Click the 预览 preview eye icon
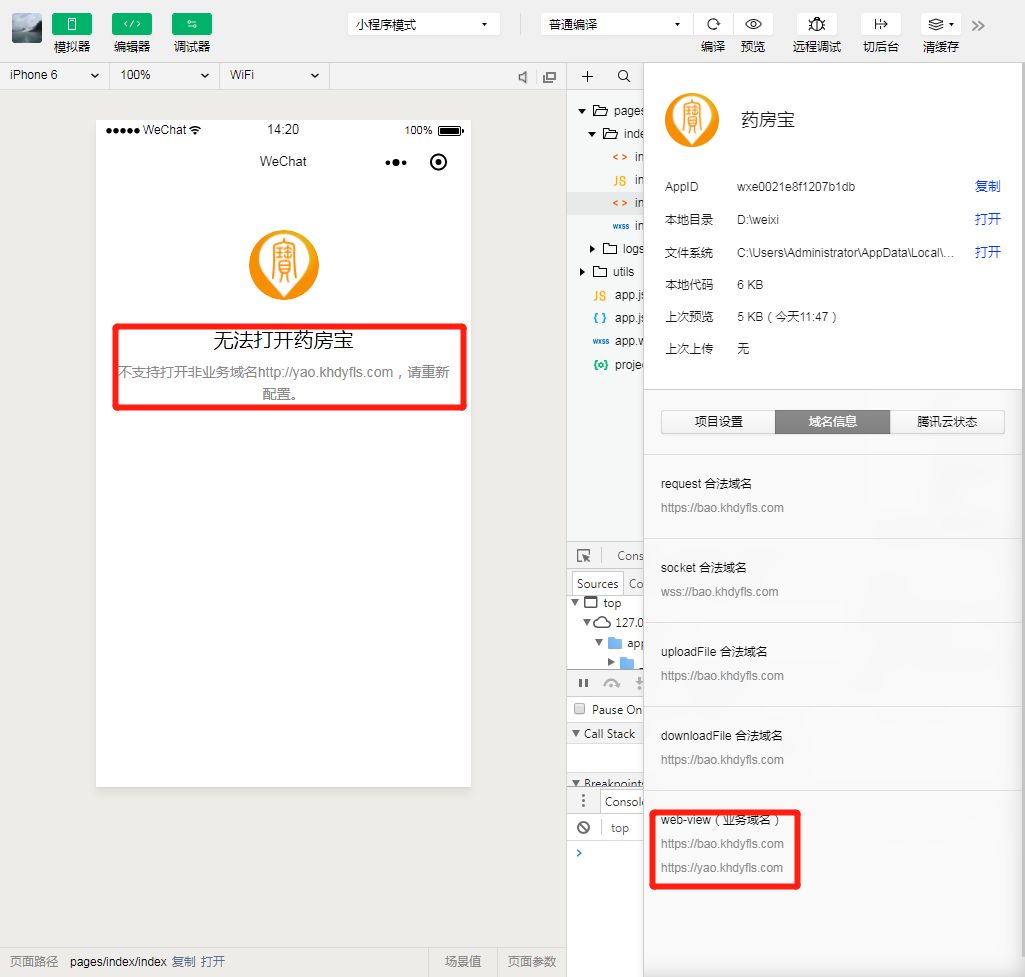 (x=753, y=24)
